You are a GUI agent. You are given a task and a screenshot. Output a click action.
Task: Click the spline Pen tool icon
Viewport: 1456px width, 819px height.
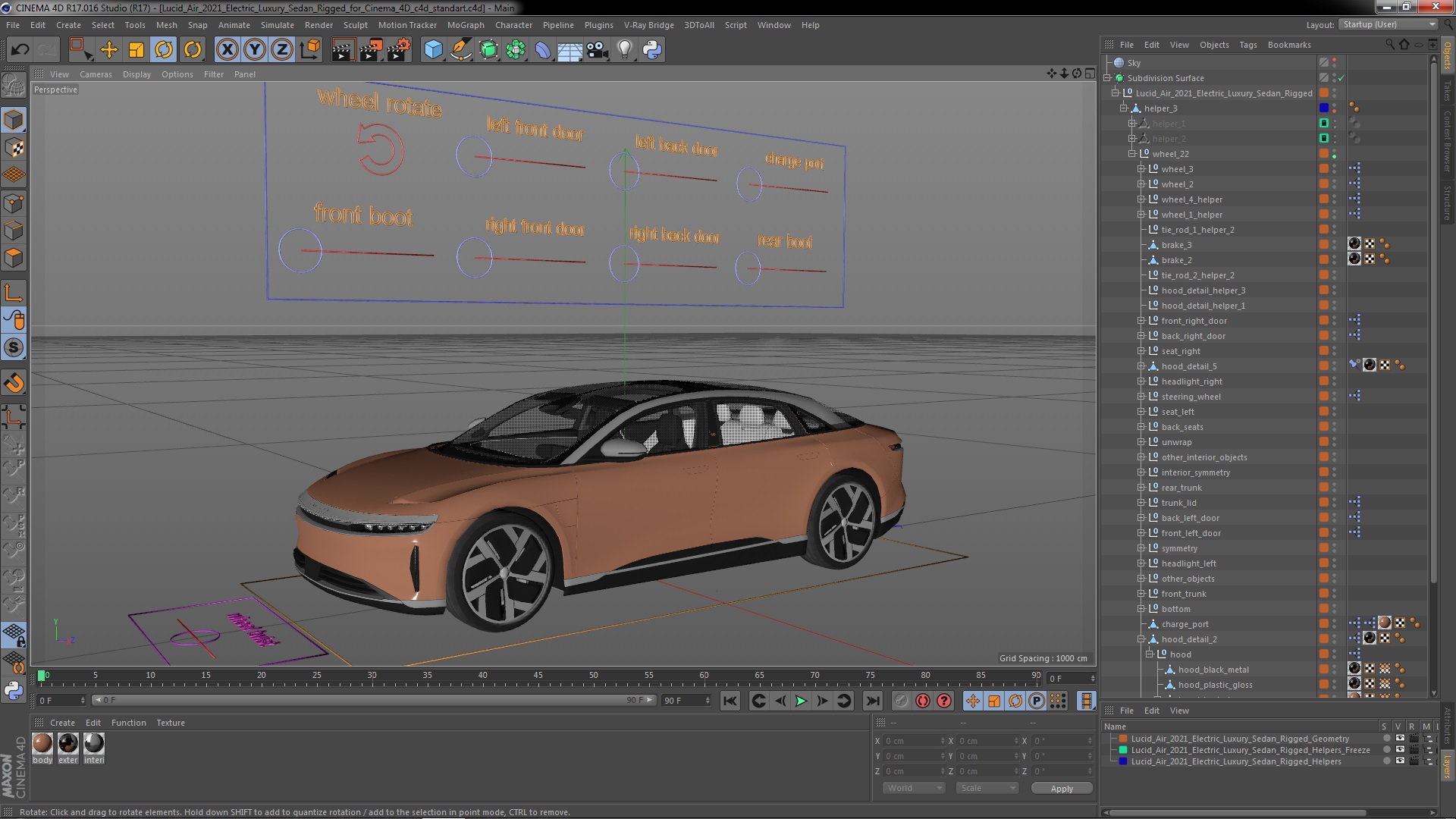pos(461,50)
